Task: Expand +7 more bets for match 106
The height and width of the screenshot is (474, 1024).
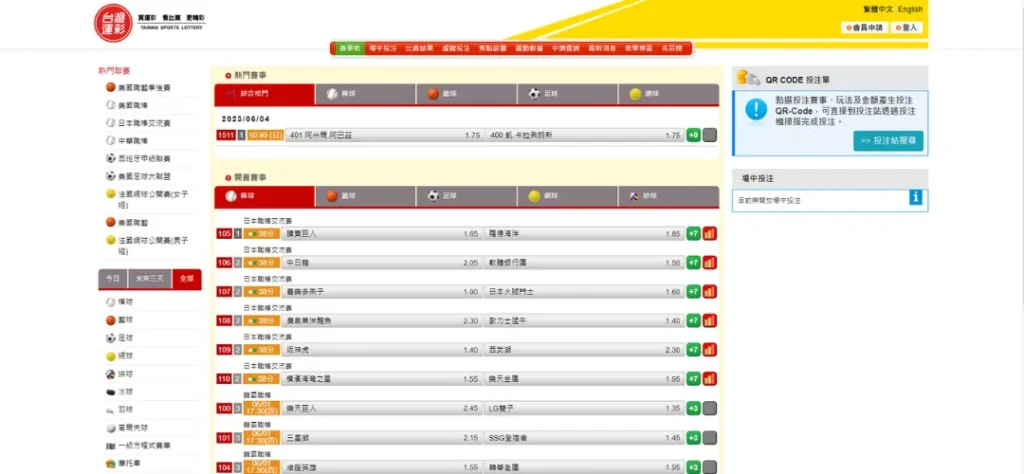Action: pyautogui.click(x=693, y=263)
